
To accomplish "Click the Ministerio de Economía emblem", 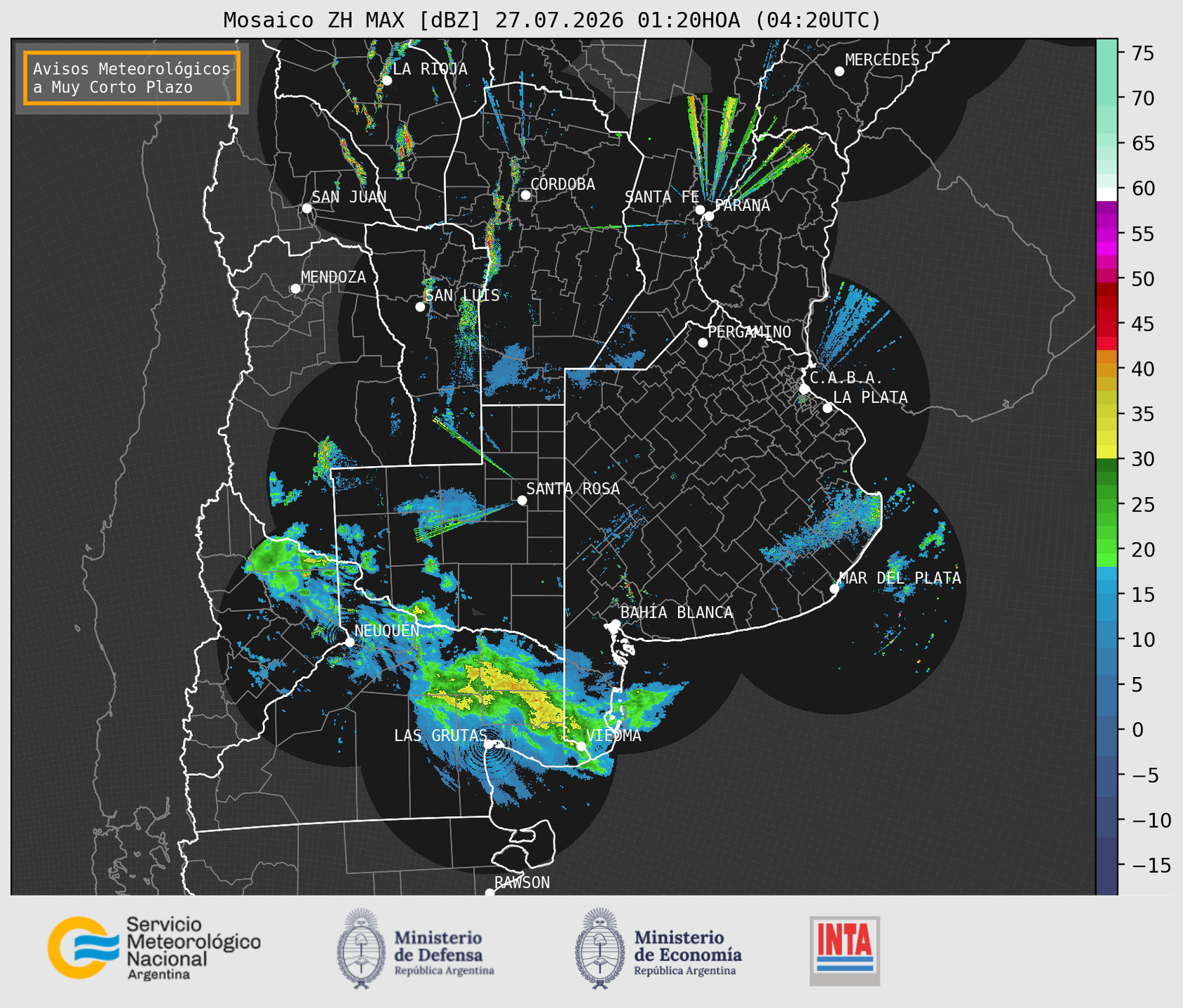I will click(600, 948).
